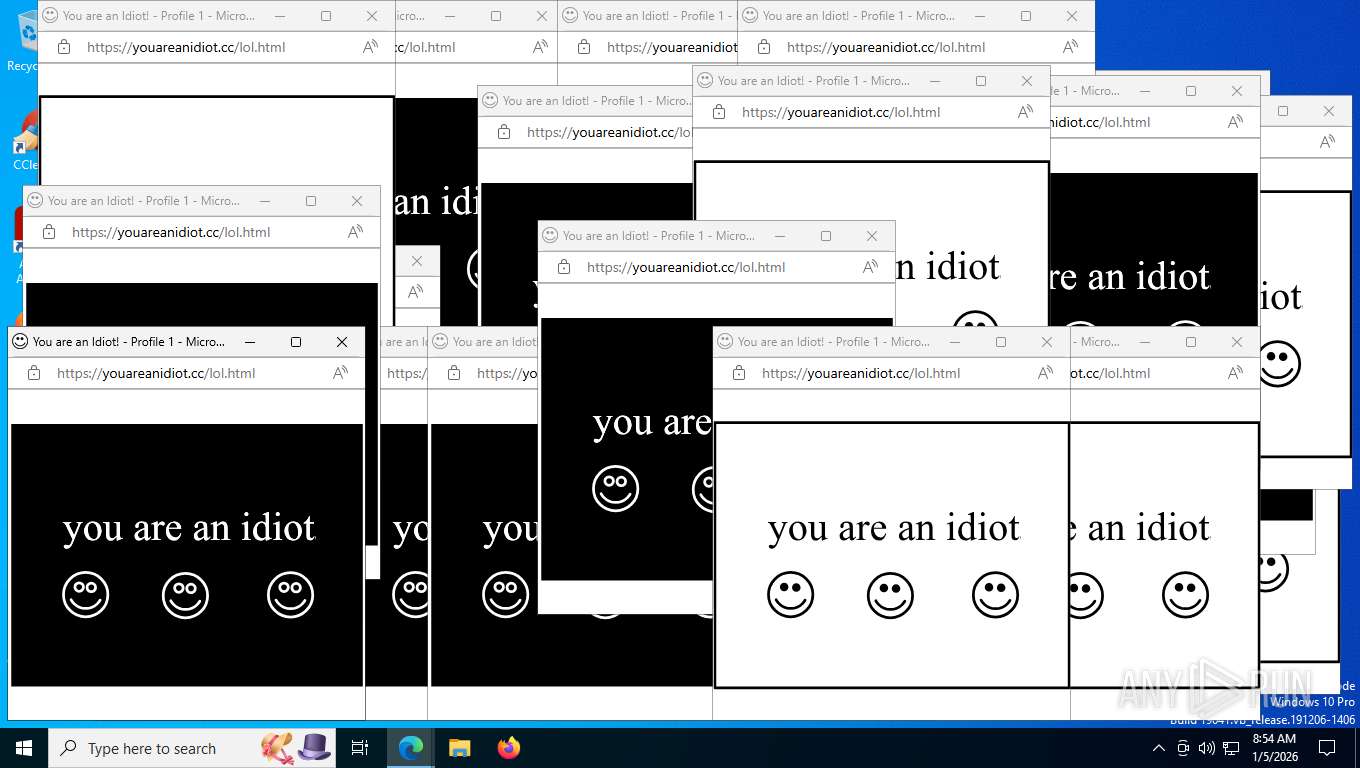Close the window beside the Recycle Bin

point(372,16)
